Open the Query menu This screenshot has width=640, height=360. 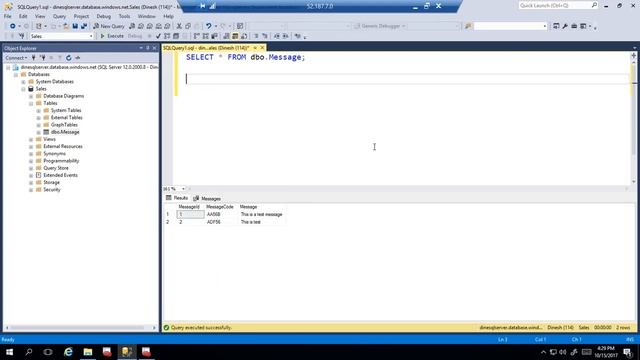coord(59,16)
